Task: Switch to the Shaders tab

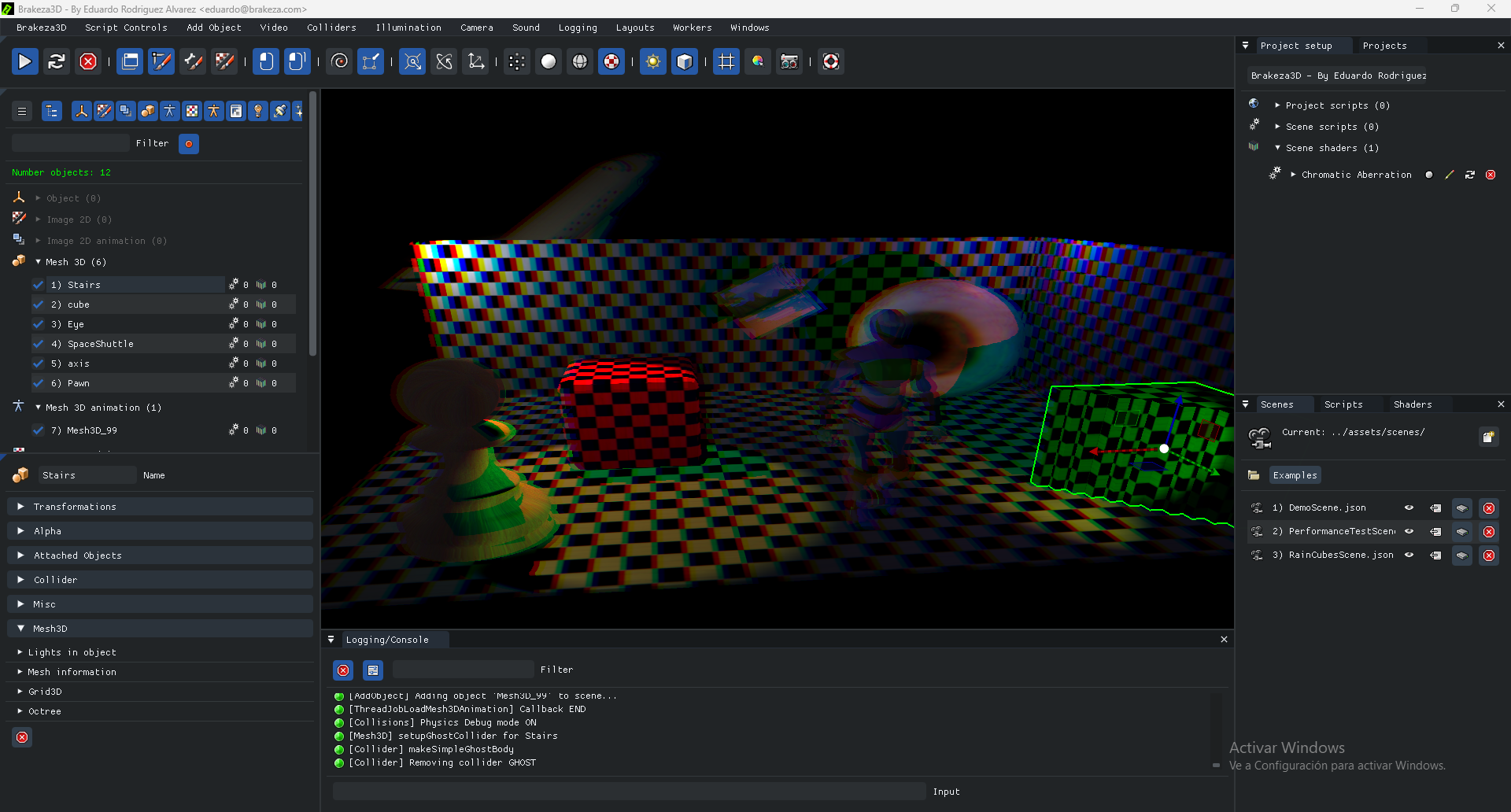Action: 1412,404
